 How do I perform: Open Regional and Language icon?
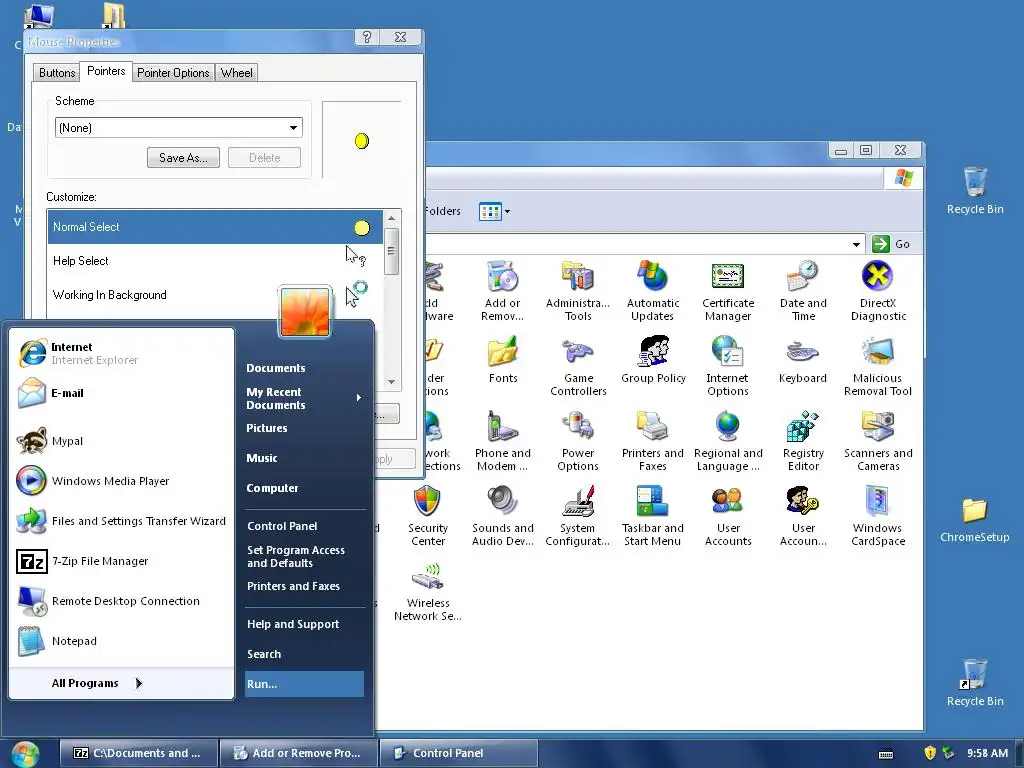coord(728,441)
